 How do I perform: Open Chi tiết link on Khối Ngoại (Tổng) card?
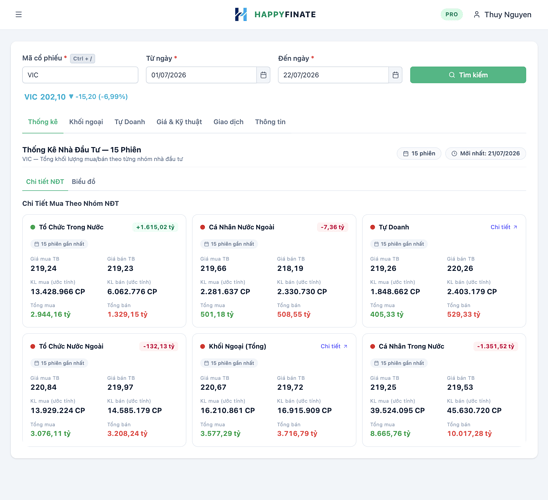point(334,346)
